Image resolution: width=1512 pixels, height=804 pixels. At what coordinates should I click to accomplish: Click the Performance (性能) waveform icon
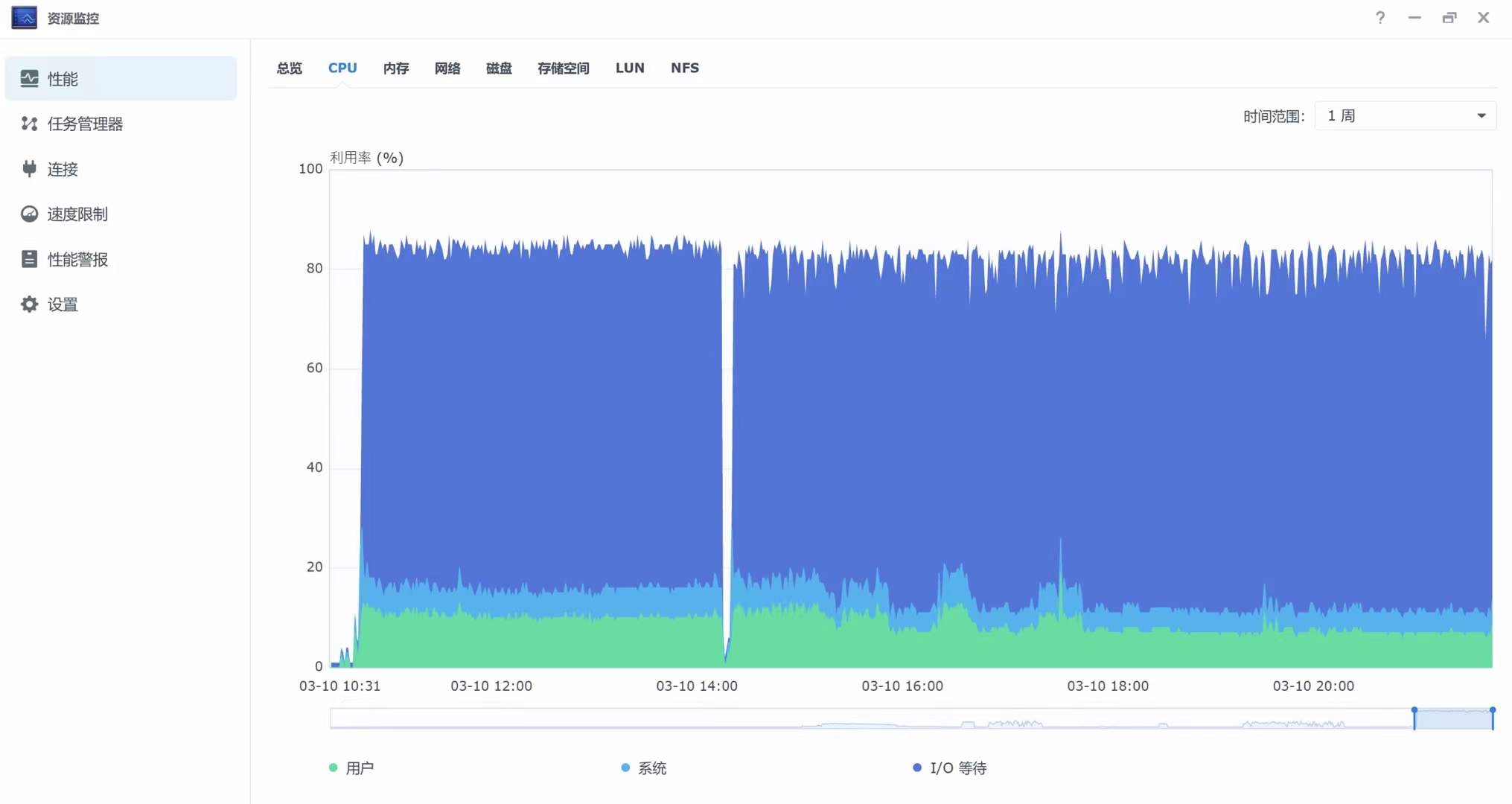point(29,78)
